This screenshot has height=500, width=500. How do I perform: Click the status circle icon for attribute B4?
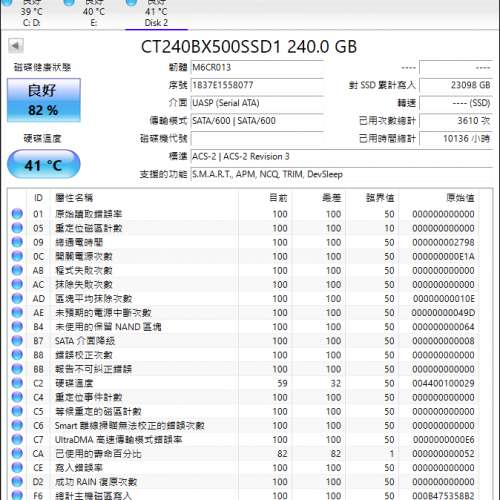click(x=17, y=327)
